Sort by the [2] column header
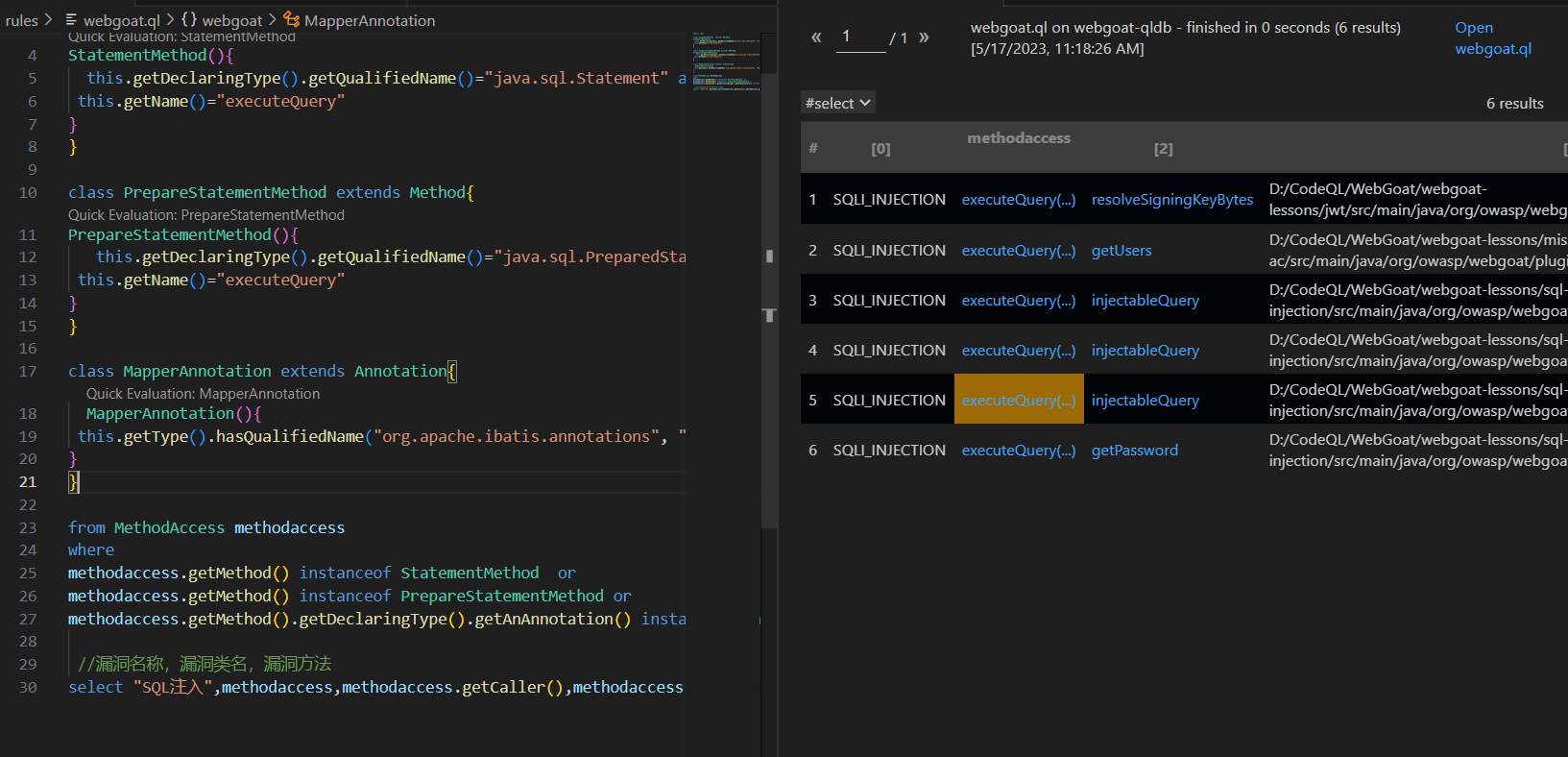 coord(1163,149)
